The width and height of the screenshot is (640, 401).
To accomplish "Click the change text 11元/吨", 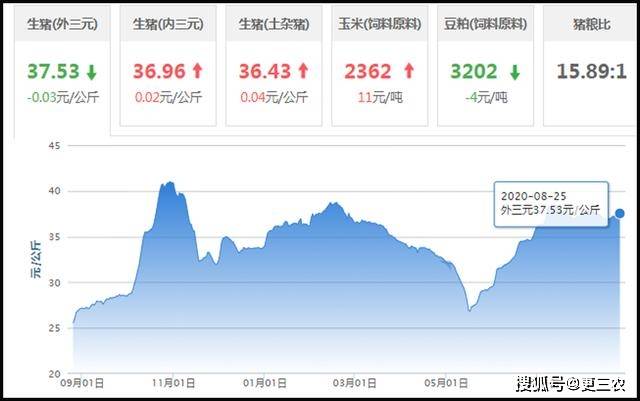I will [x=380, y=97].
